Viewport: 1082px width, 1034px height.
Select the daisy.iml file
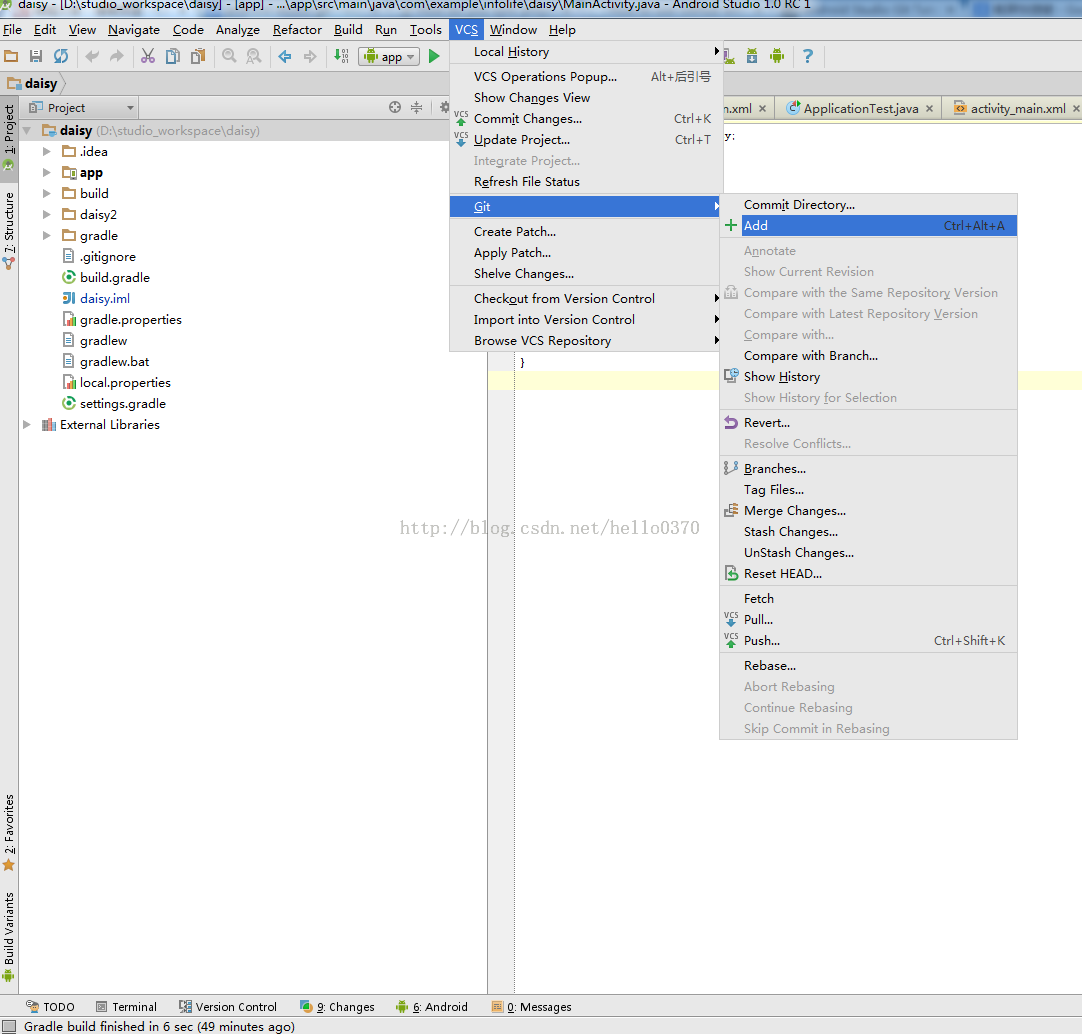pos(105,298)
